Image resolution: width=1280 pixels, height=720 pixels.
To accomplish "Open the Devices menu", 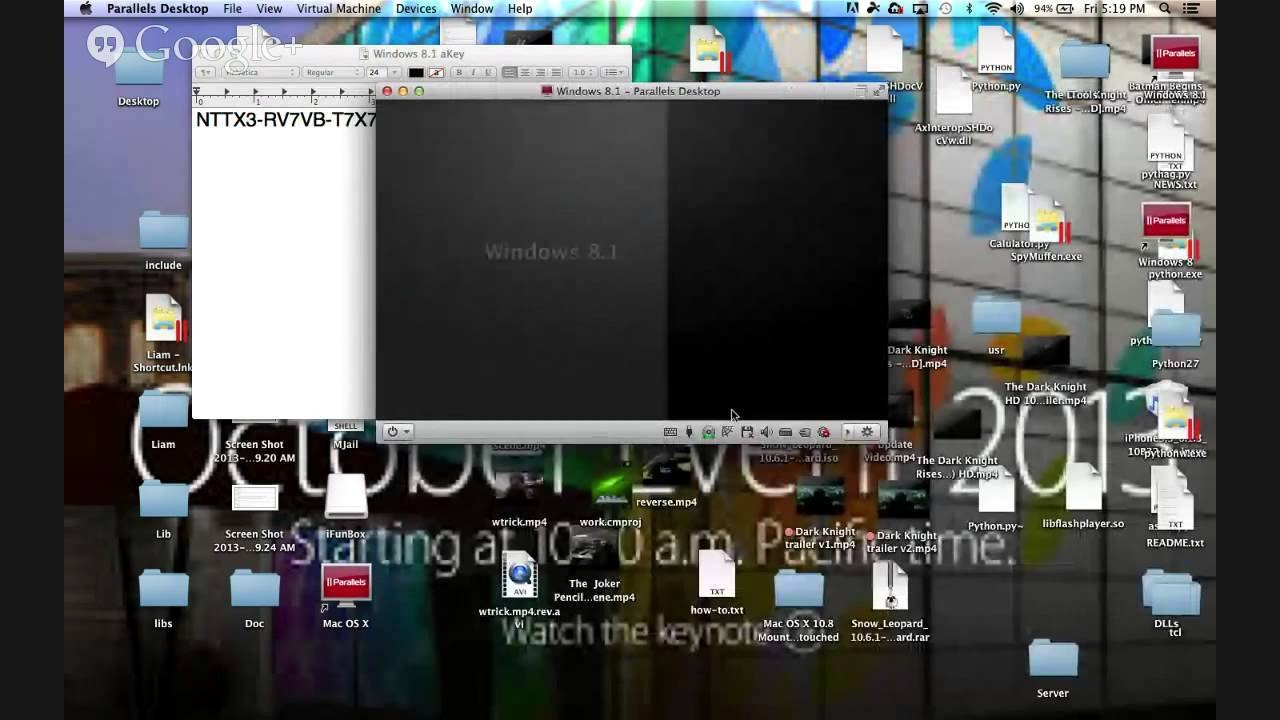I will pyautogui.click(x=416, y=8).
